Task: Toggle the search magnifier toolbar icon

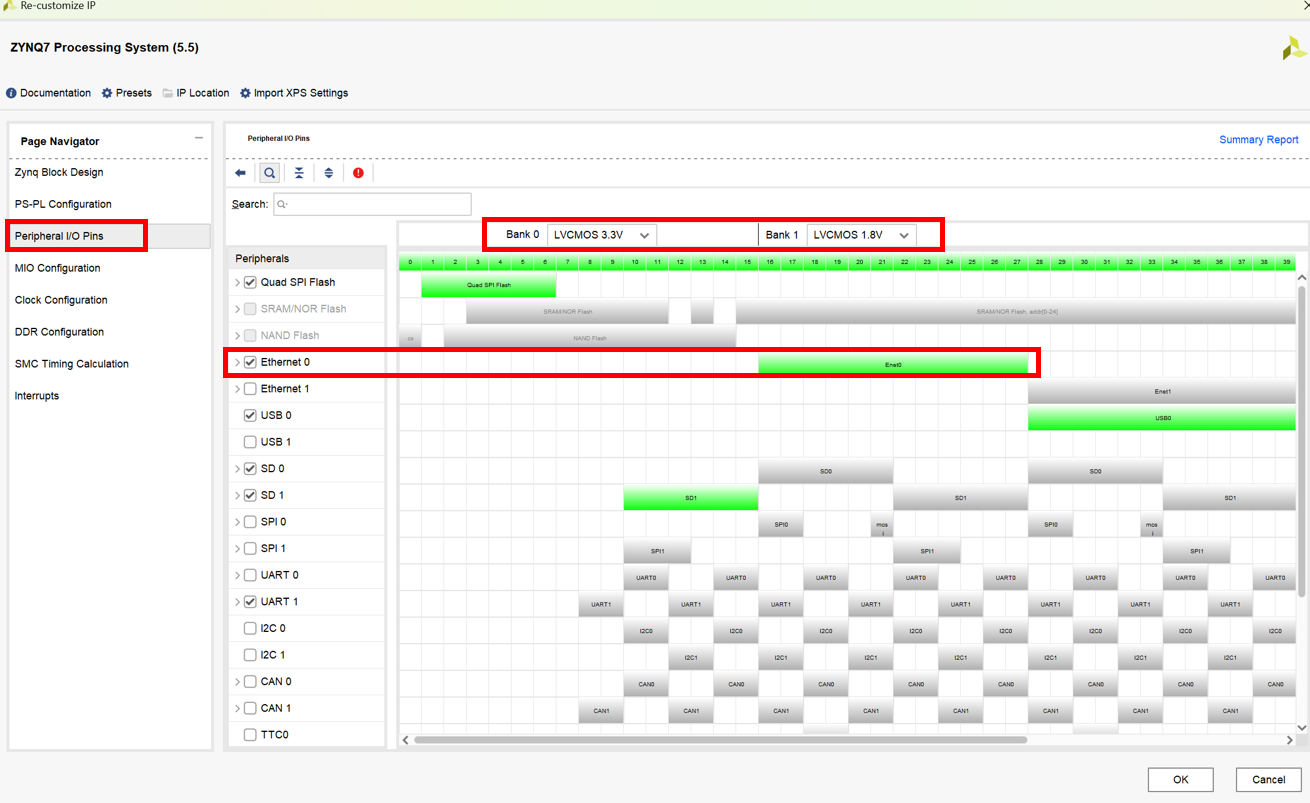Action: click(269, 173)
